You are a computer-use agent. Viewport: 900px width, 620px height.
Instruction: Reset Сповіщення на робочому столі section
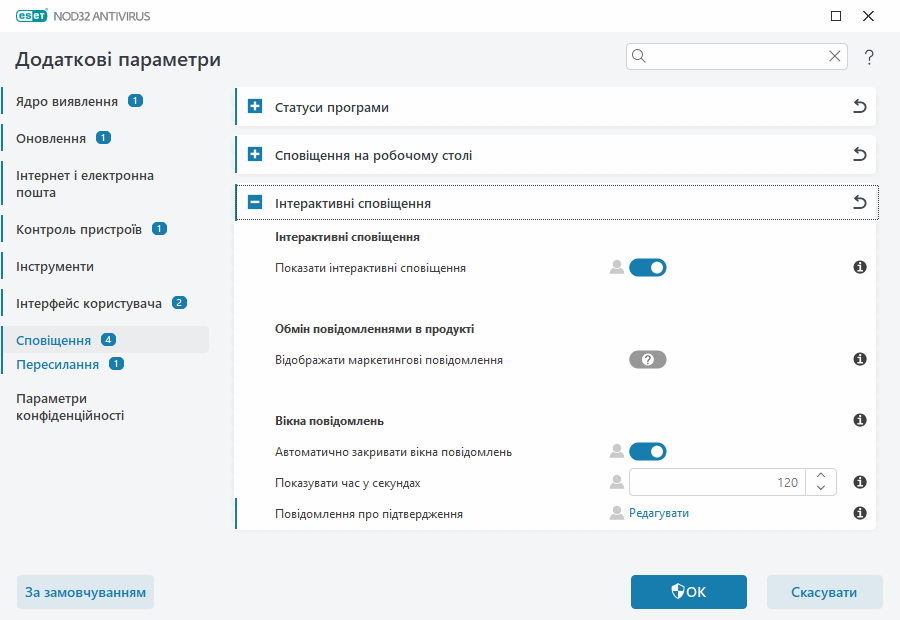pyautogui.click(x=859, y=155)
